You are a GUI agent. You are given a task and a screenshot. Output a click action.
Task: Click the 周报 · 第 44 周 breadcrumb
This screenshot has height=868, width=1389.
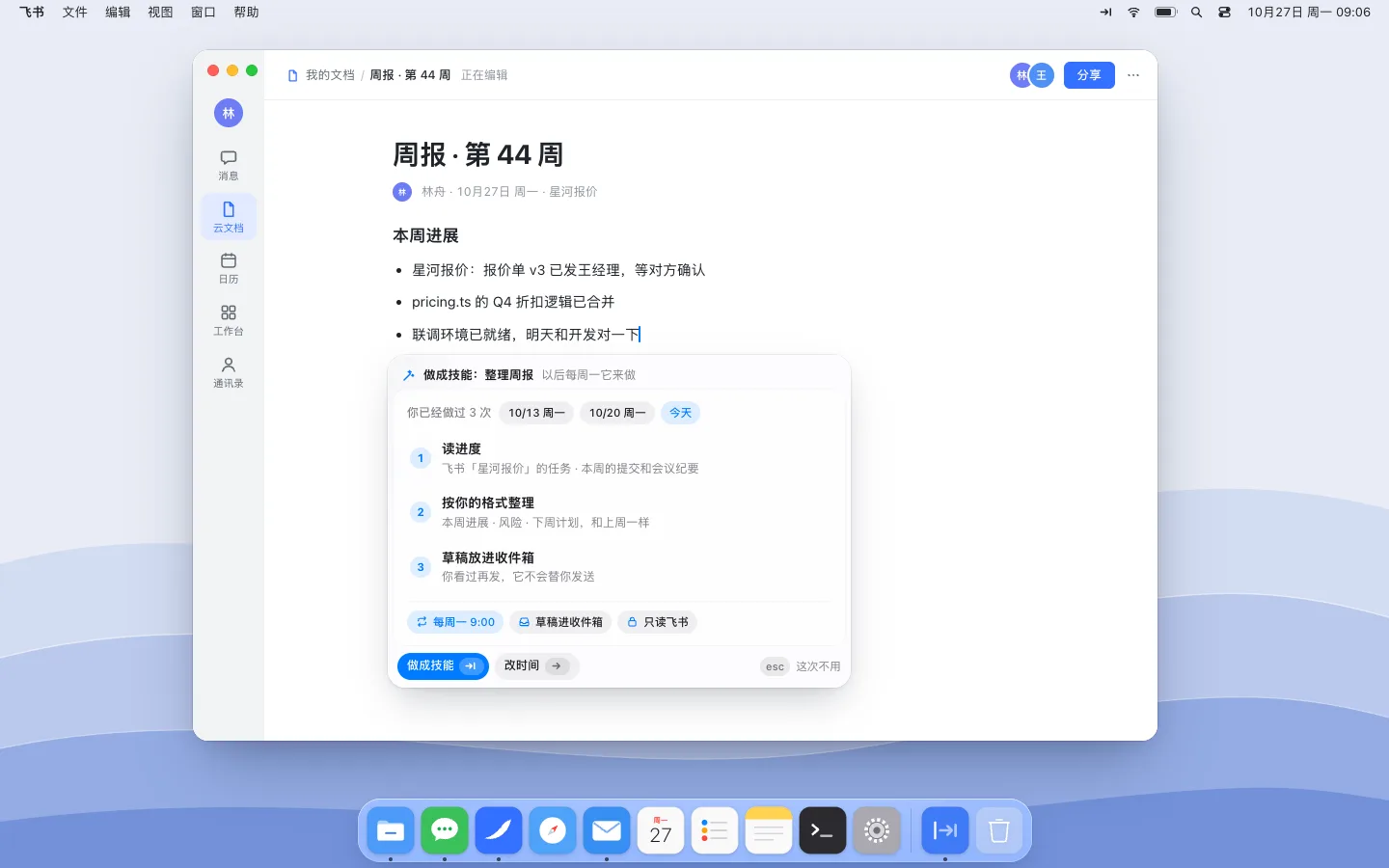point(410,75)
